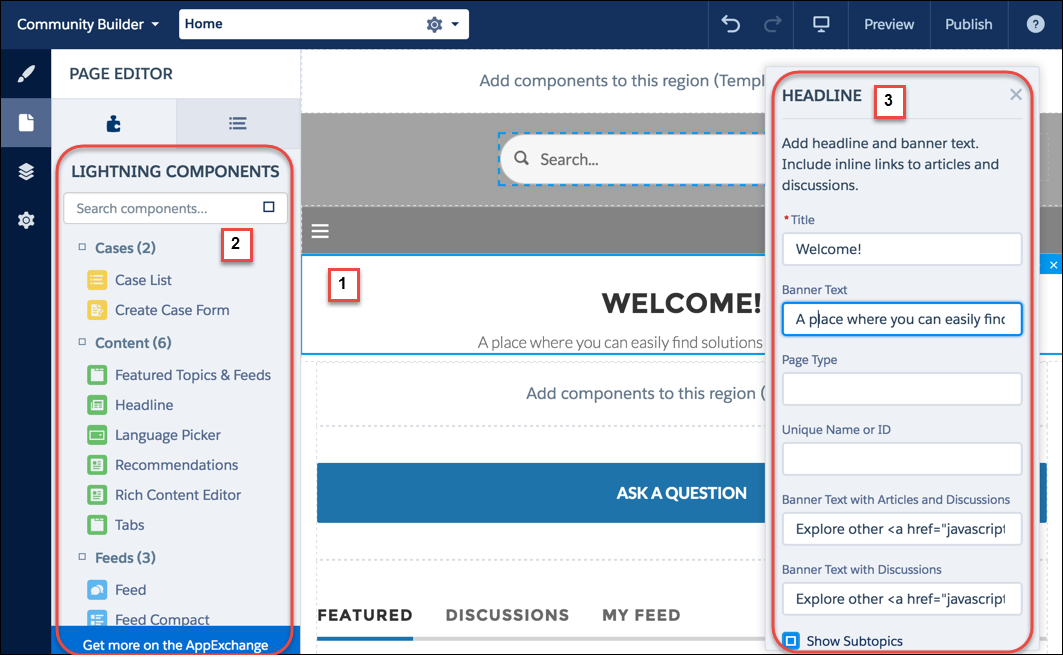Image resolution: width=1063 pixels, height=655 pixels.
Task: Click the Preview button
Action: [x=889, y=24]
